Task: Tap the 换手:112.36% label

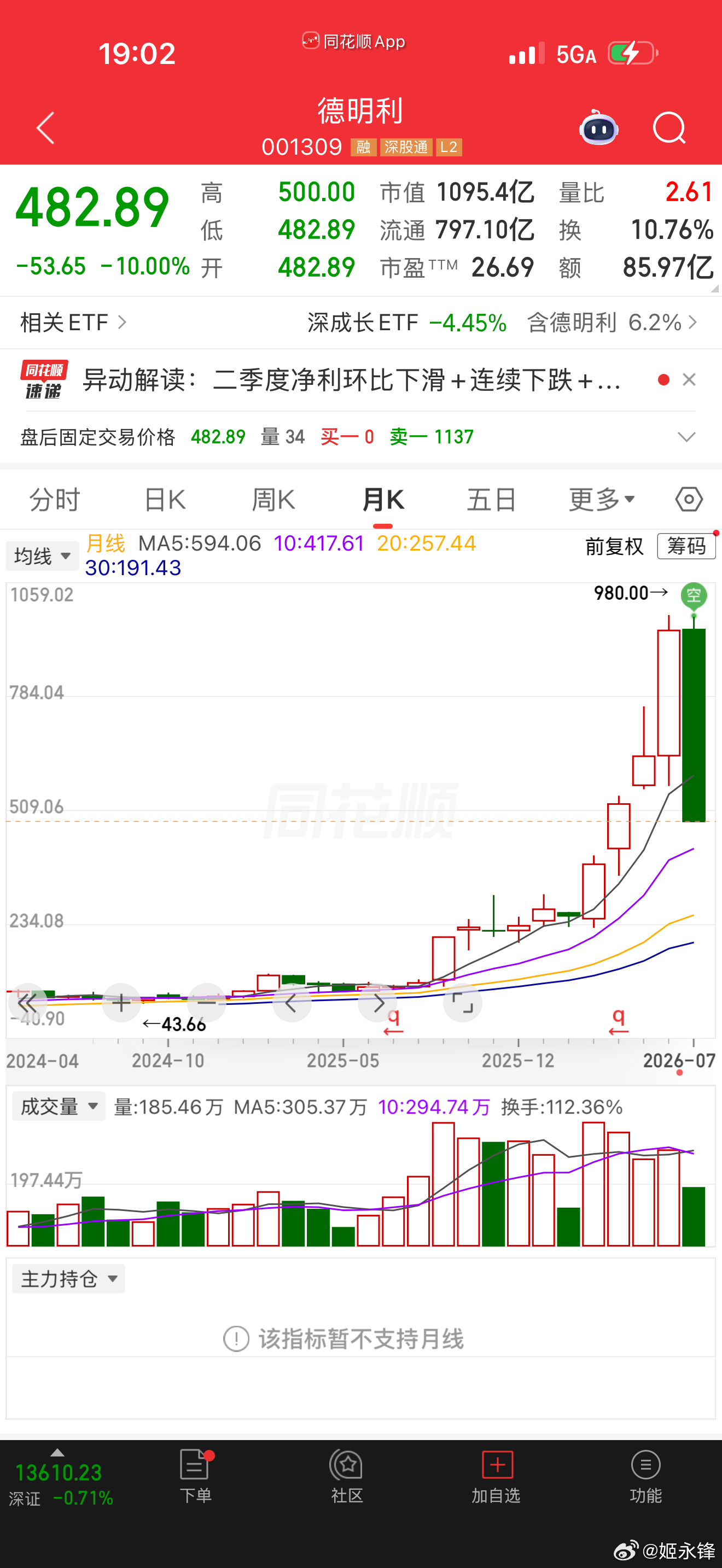Action: (562, 1107)
